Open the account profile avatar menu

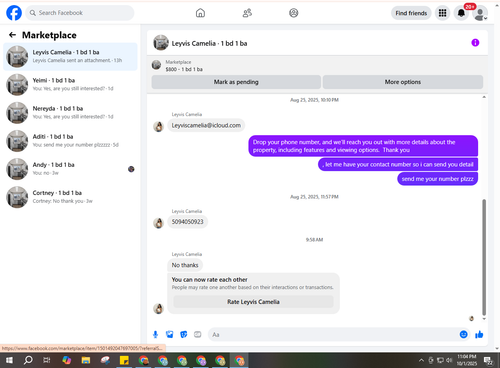pos(480,13)
